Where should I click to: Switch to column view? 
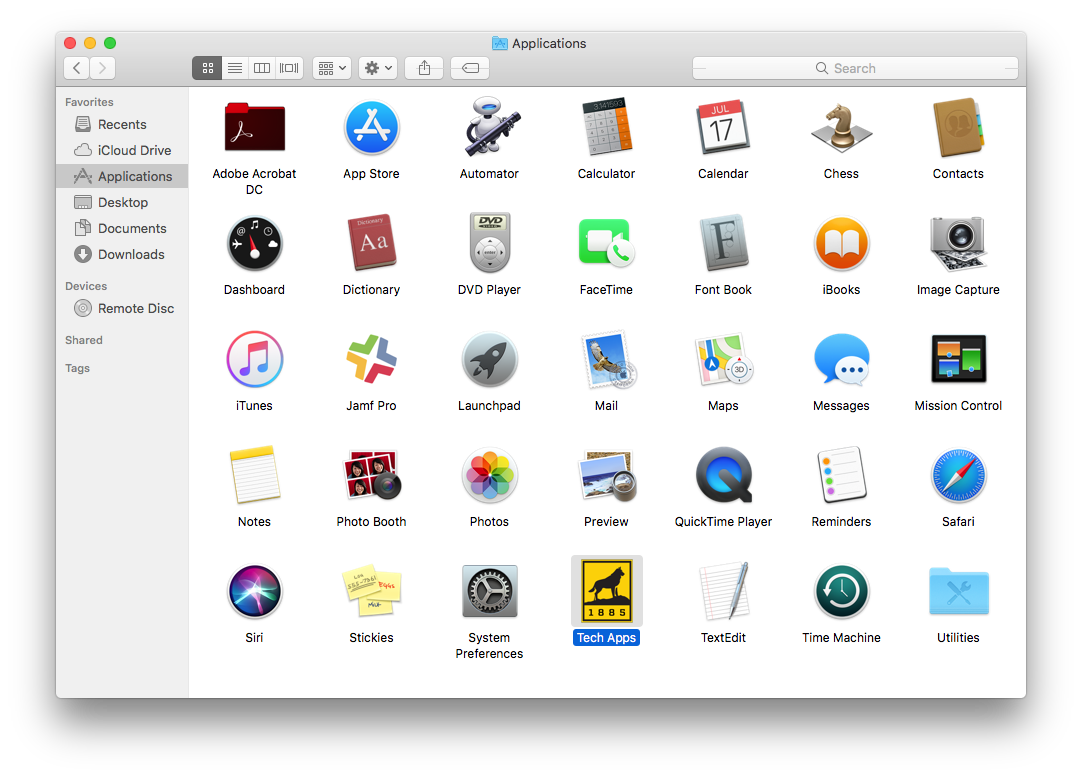262,68
